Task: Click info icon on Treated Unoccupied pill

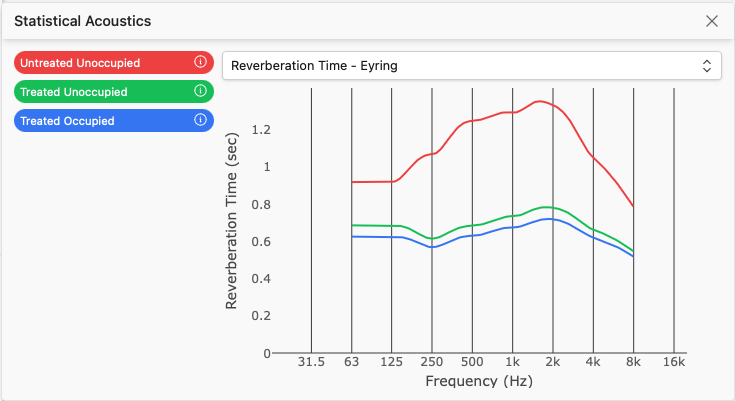Action: 200,91
